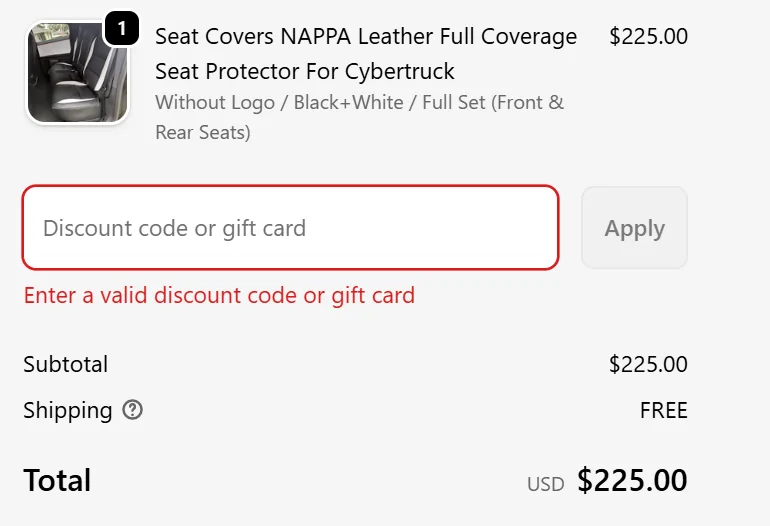Click the Apply button
Screen dimensions: 770x526
coord(634,227)
